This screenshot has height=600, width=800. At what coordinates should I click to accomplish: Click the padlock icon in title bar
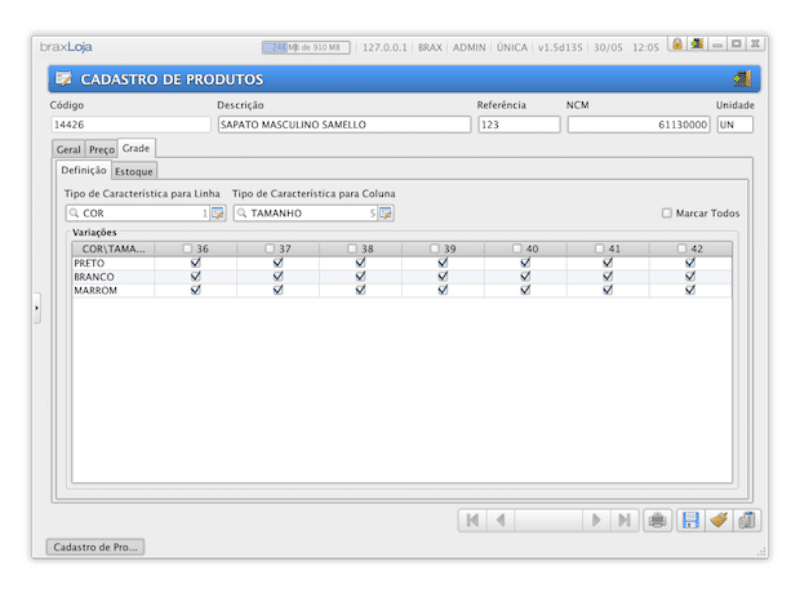tap(677, 45)
